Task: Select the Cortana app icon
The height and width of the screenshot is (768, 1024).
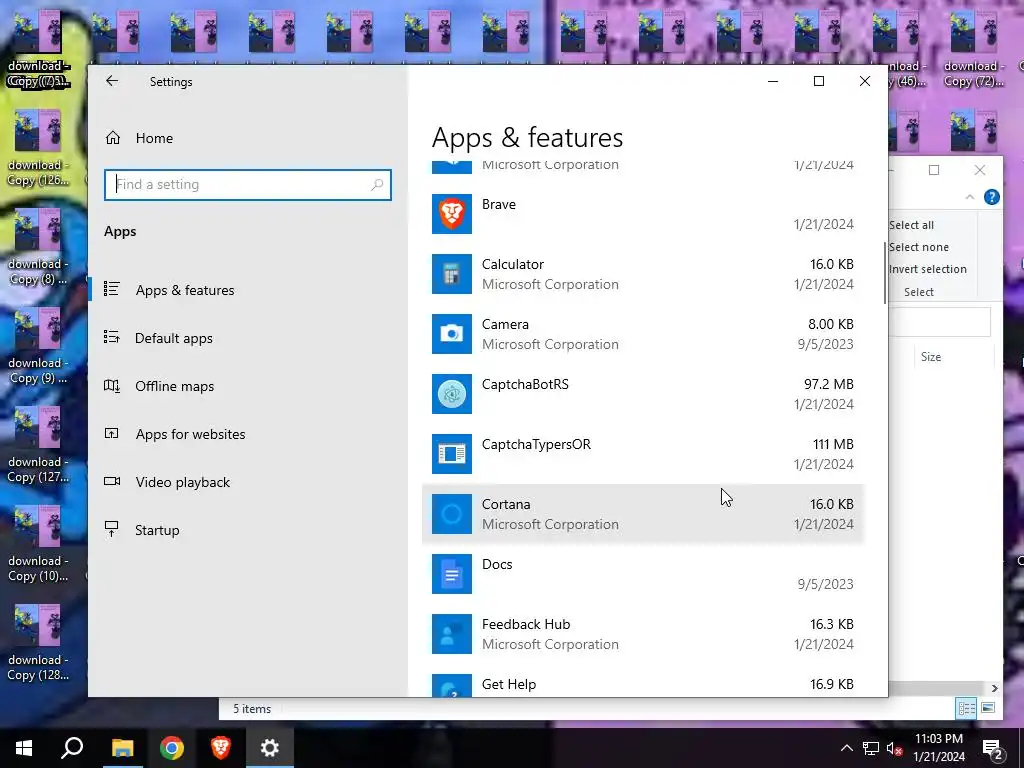Action: tap(452, 514)
